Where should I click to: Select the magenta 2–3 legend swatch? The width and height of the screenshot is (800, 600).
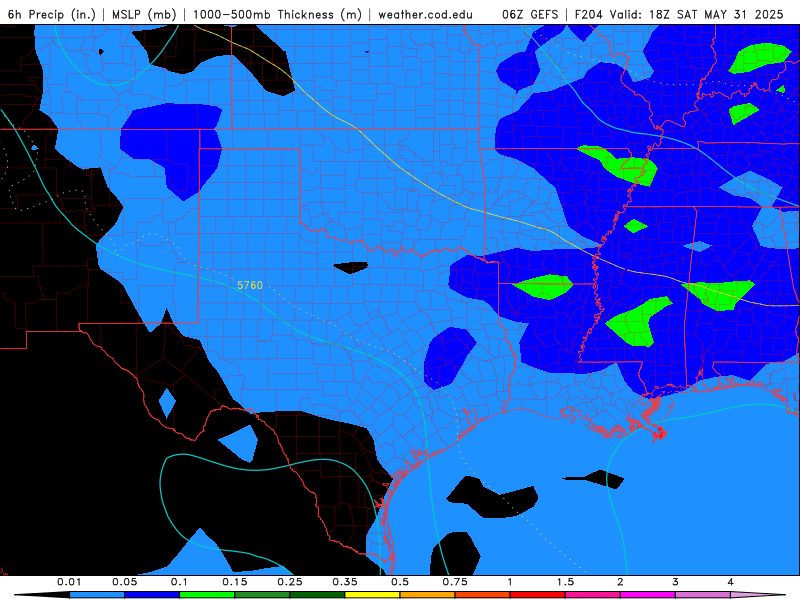[x=648, y=595]
